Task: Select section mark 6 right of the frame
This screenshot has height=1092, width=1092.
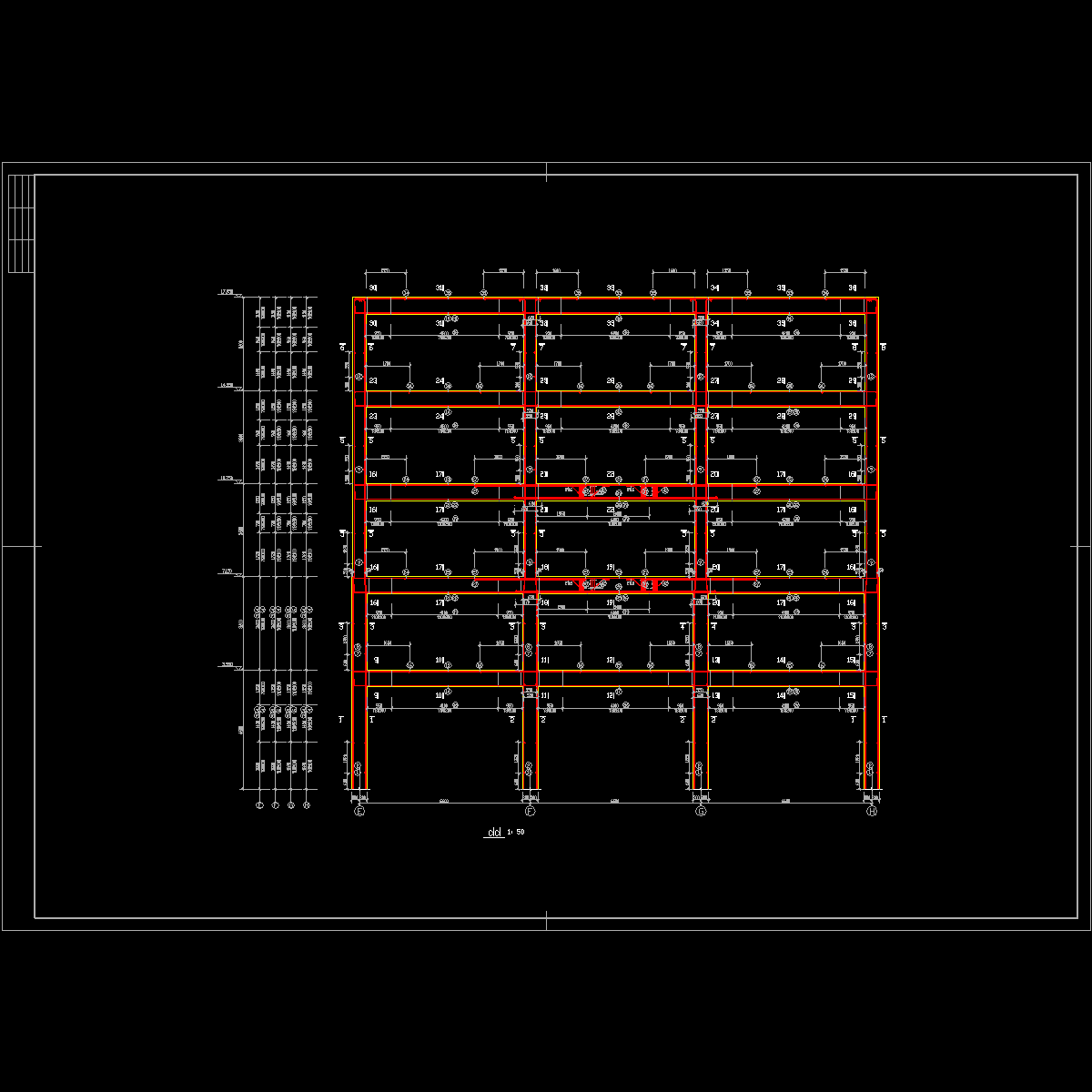Action: click(x=884, y=347)
